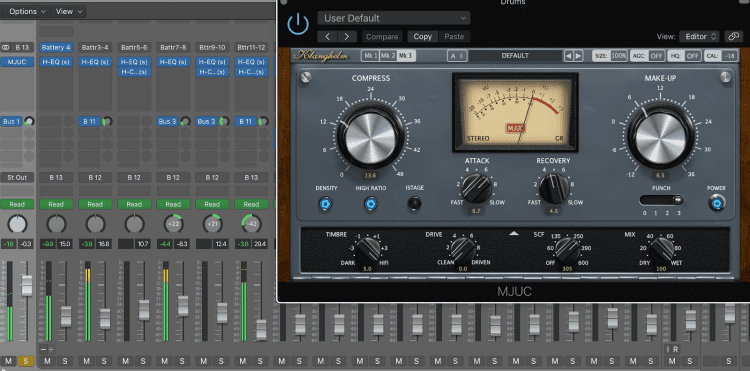Collapse the MJUC lower panel with the triangle
This screenshot has height=371, width=750.
coord(514,234)
